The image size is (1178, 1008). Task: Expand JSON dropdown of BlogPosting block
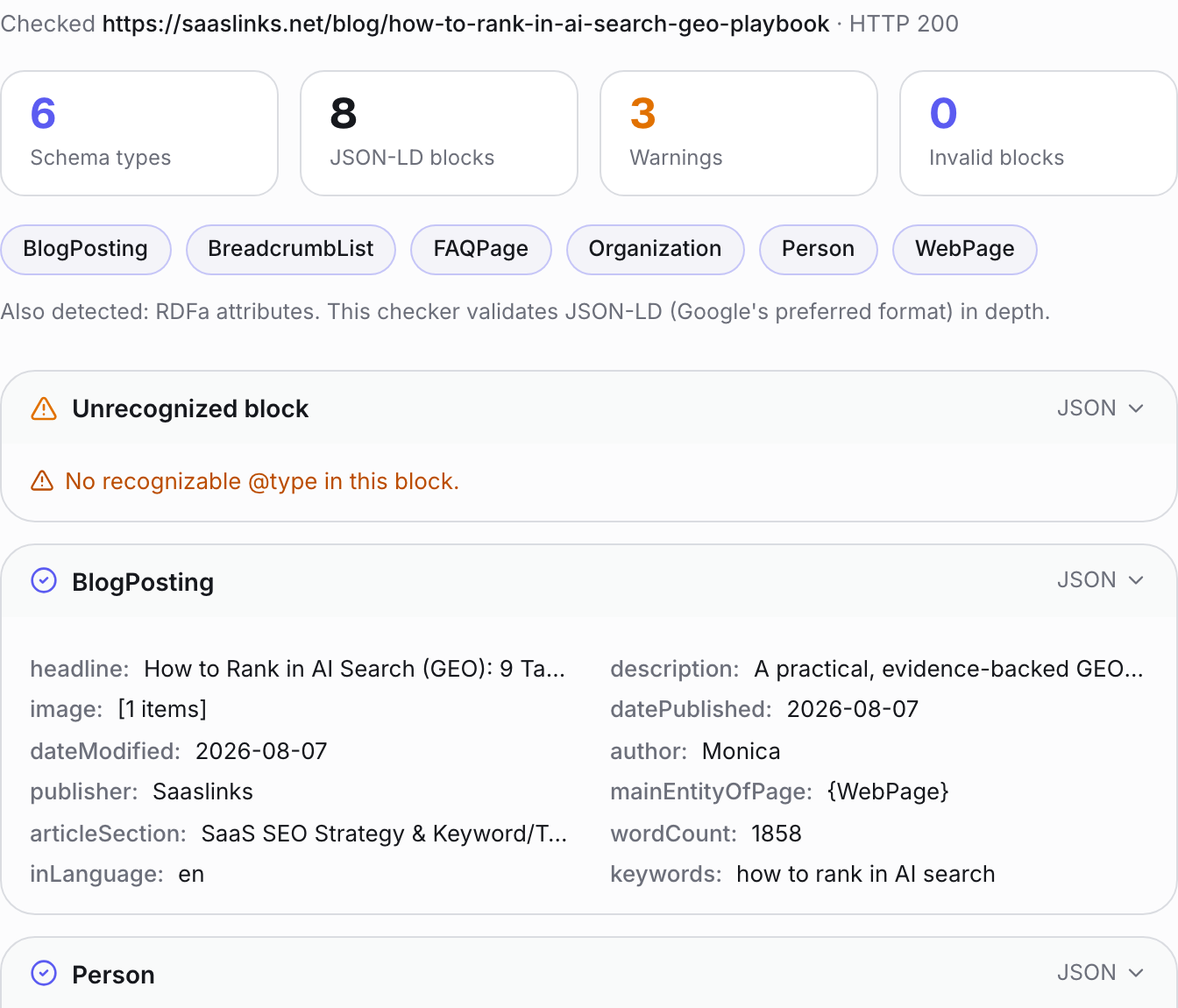[1100, 579]
